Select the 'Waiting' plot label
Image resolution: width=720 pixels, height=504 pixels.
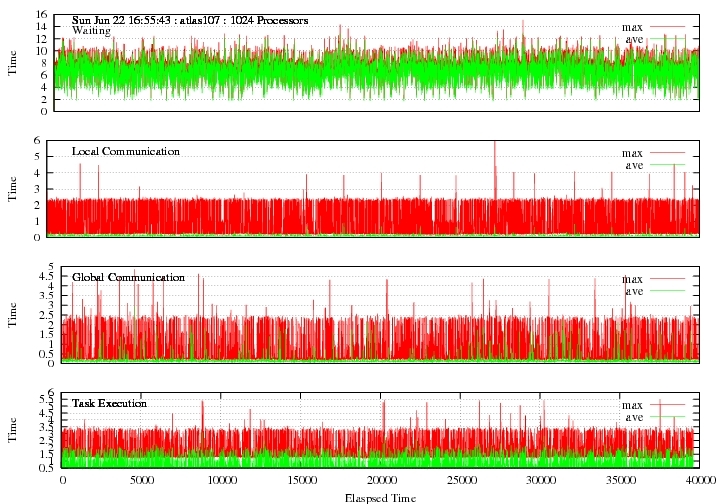pyautogui.click(x=91, y=31)
